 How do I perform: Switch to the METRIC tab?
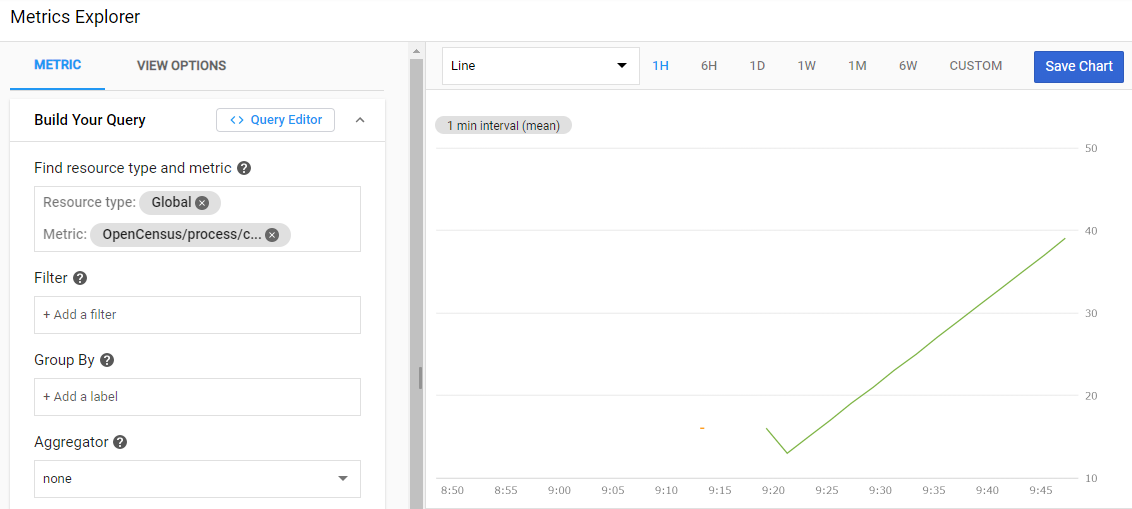(58, 65)
